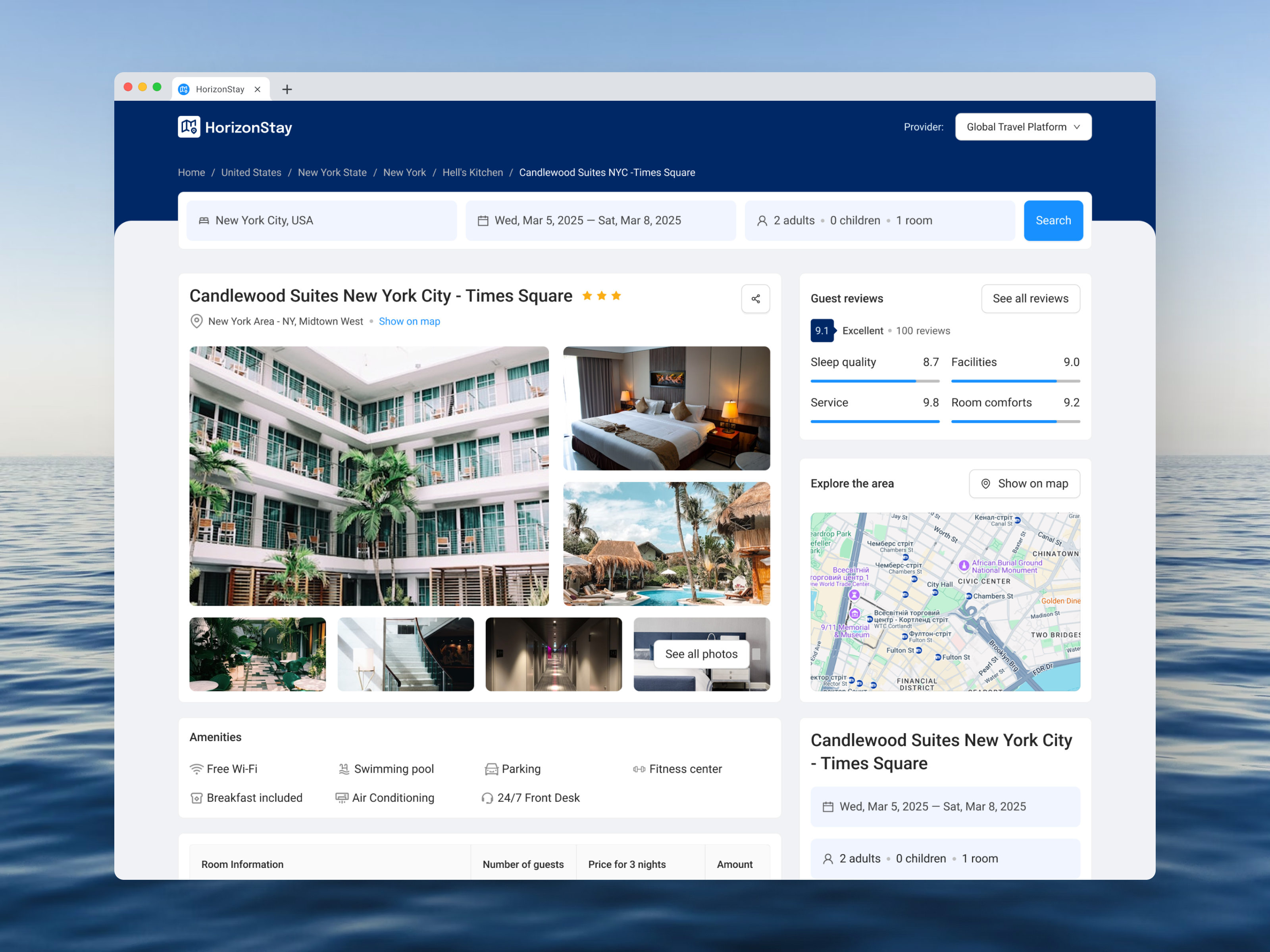The height and width of the screenshot is (952, 1270).
Task: Open the bedroom photo
Action: tap(667, 408)
